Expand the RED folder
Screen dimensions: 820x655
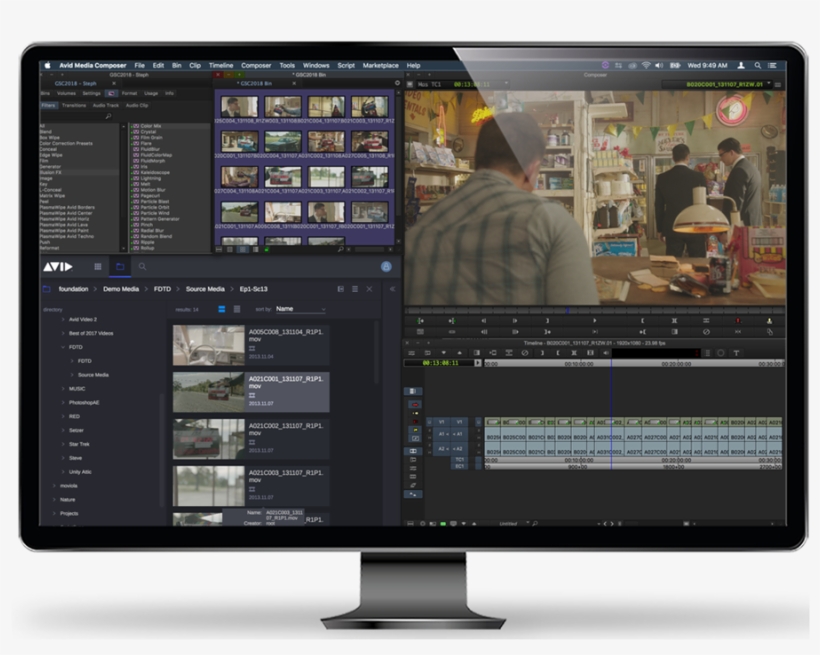pyautogui.click(x=63, y=416)
